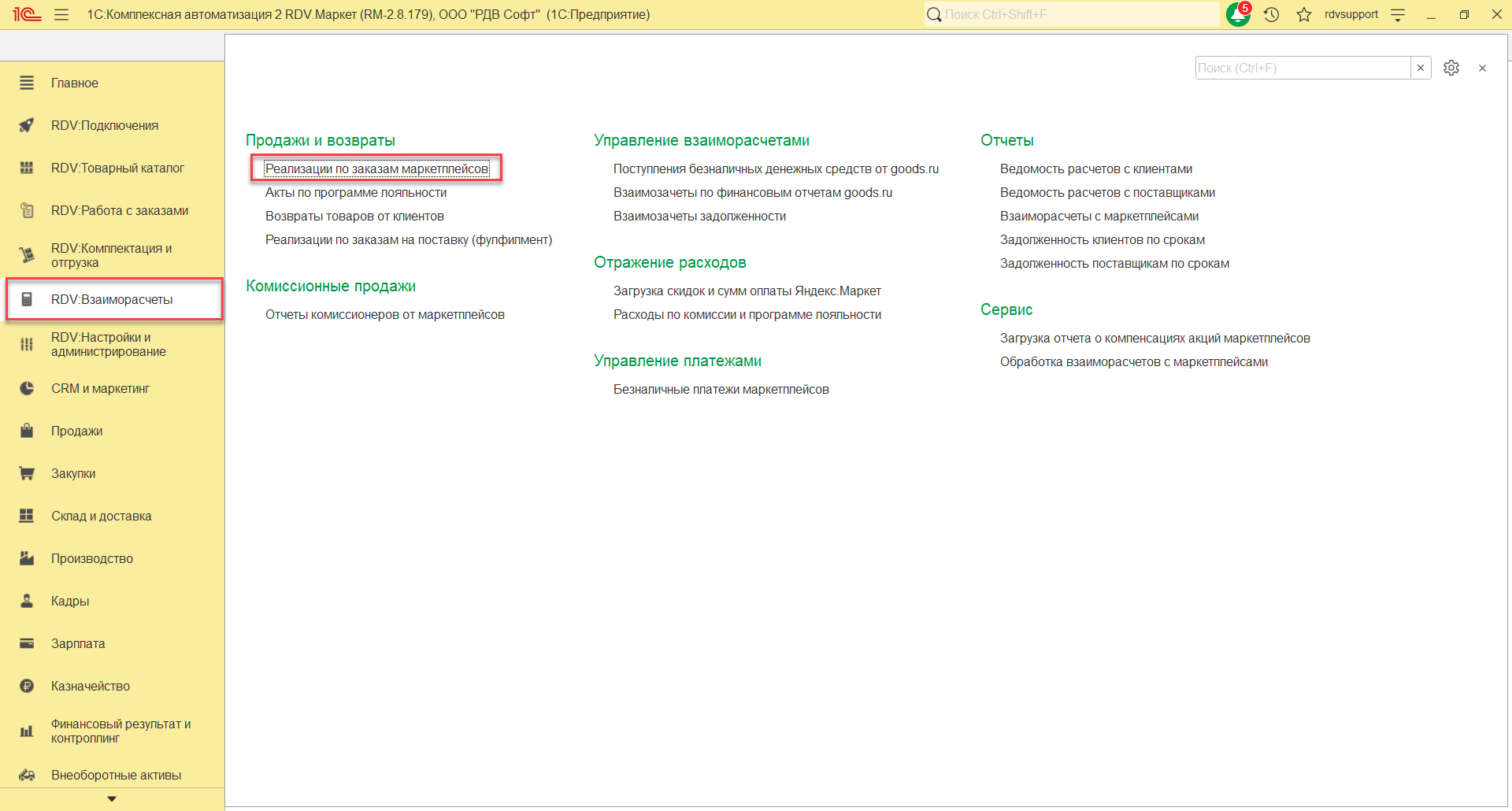Click the 1C logo icon
The width and height of the screenshot is (1512, 811).
point(26,14)
